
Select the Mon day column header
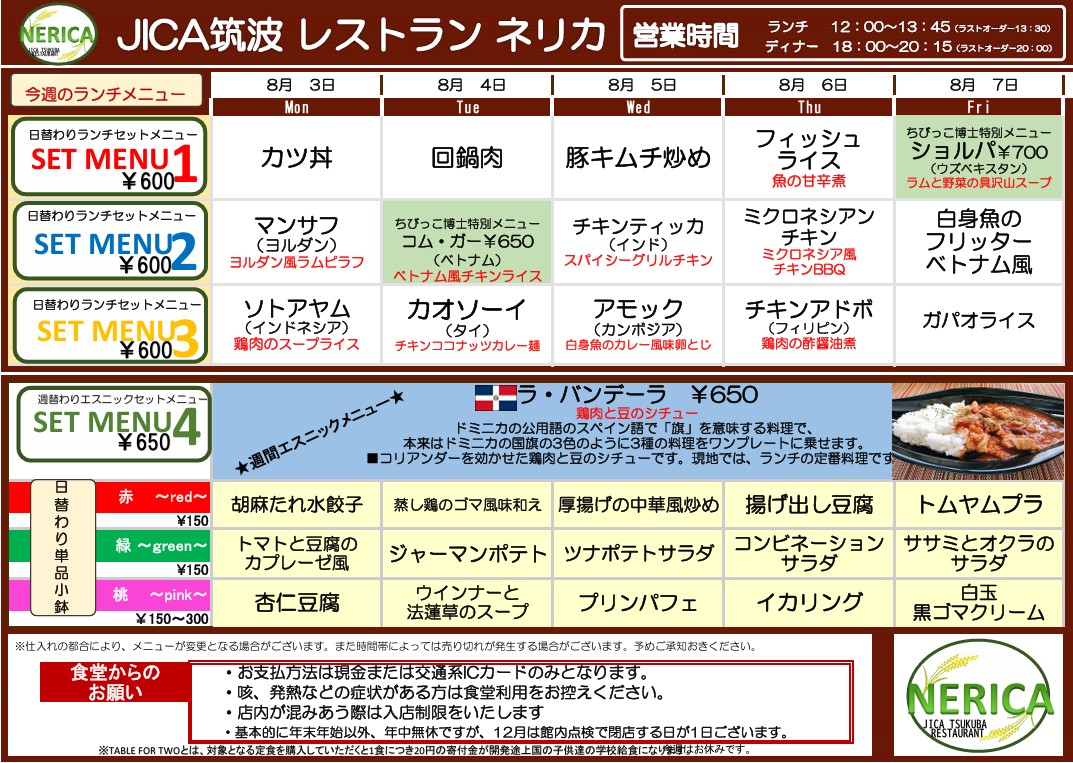[296, 107]
